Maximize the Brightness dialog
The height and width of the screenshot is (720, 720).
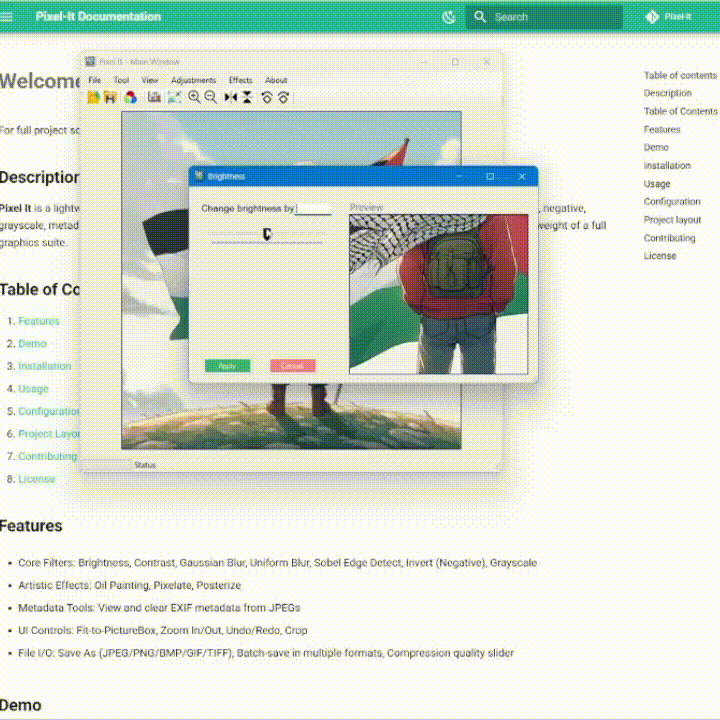point(490,176)
